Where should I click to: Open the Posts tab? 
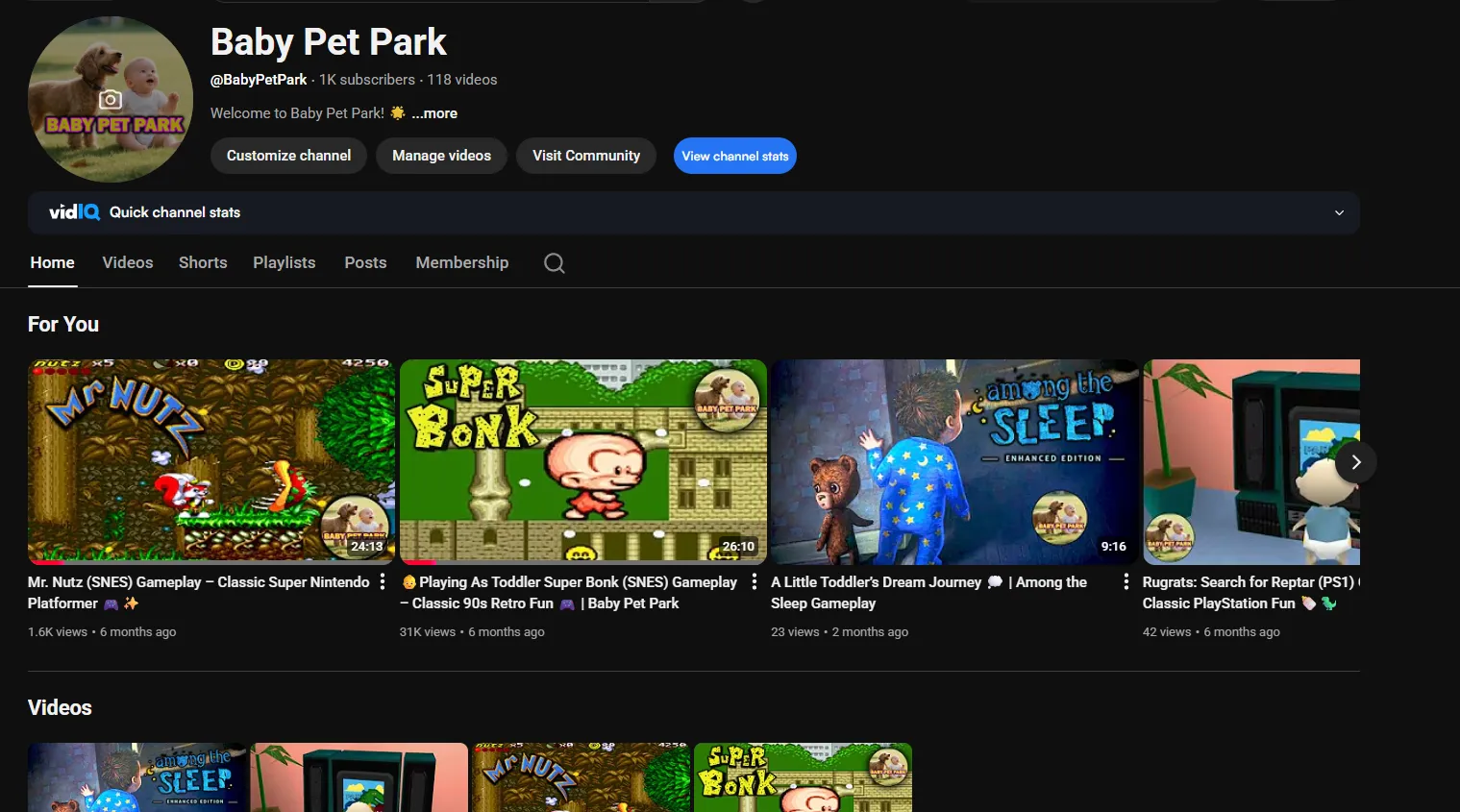365,262
